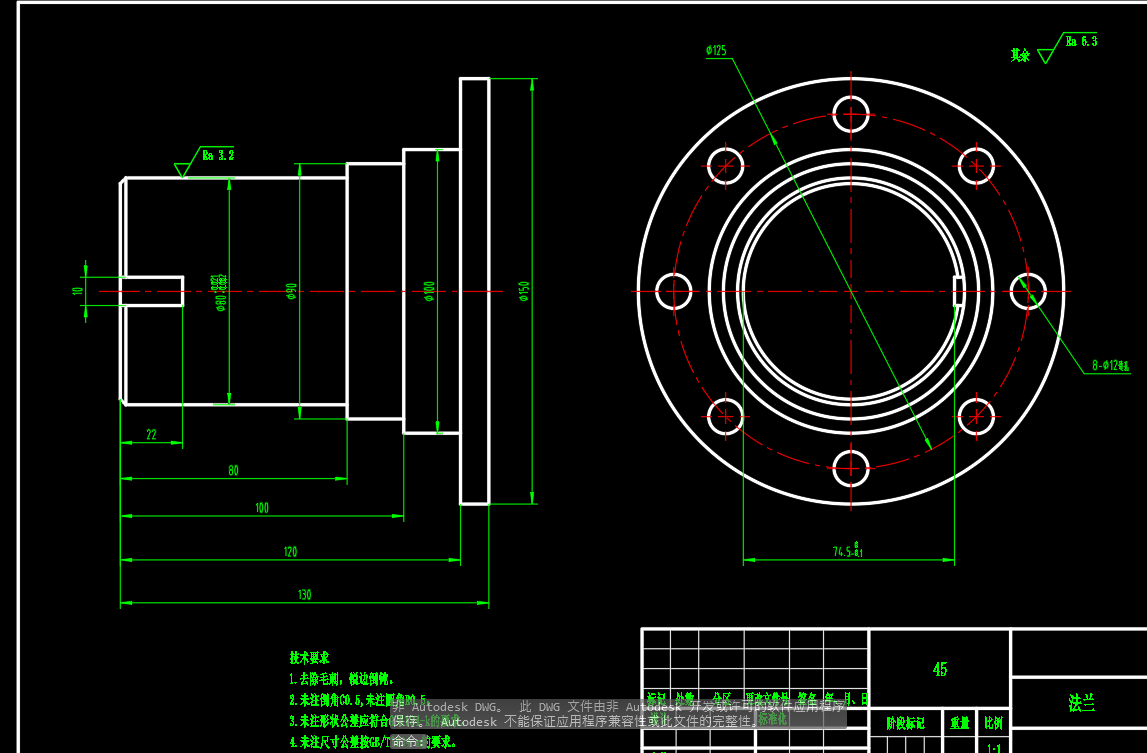
Task: Click the 比例 title block cell
Action: pyautogui.click(x=993, y=722)
